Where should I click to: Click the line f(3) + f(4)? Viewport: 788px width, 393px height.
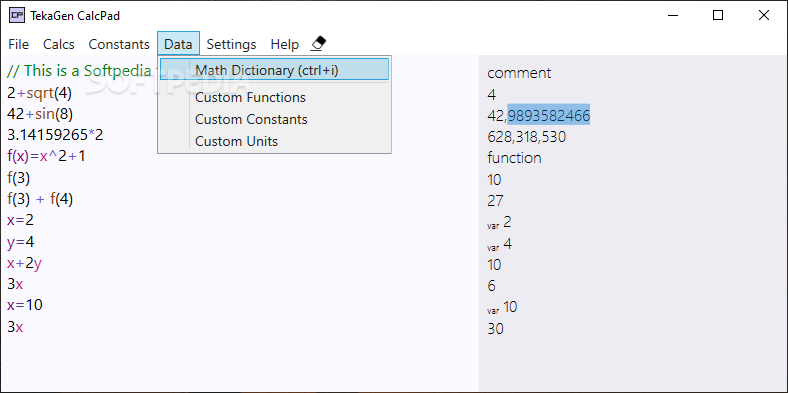coord(40,200)
